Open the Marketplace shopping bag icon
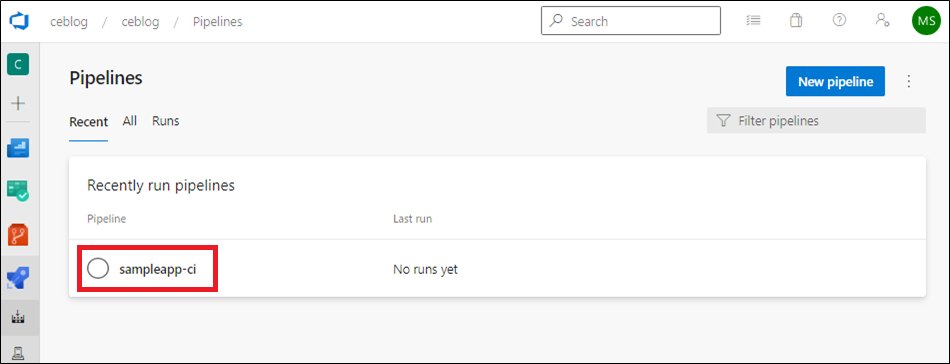950x364 pixels. click(x=796, y=21)
